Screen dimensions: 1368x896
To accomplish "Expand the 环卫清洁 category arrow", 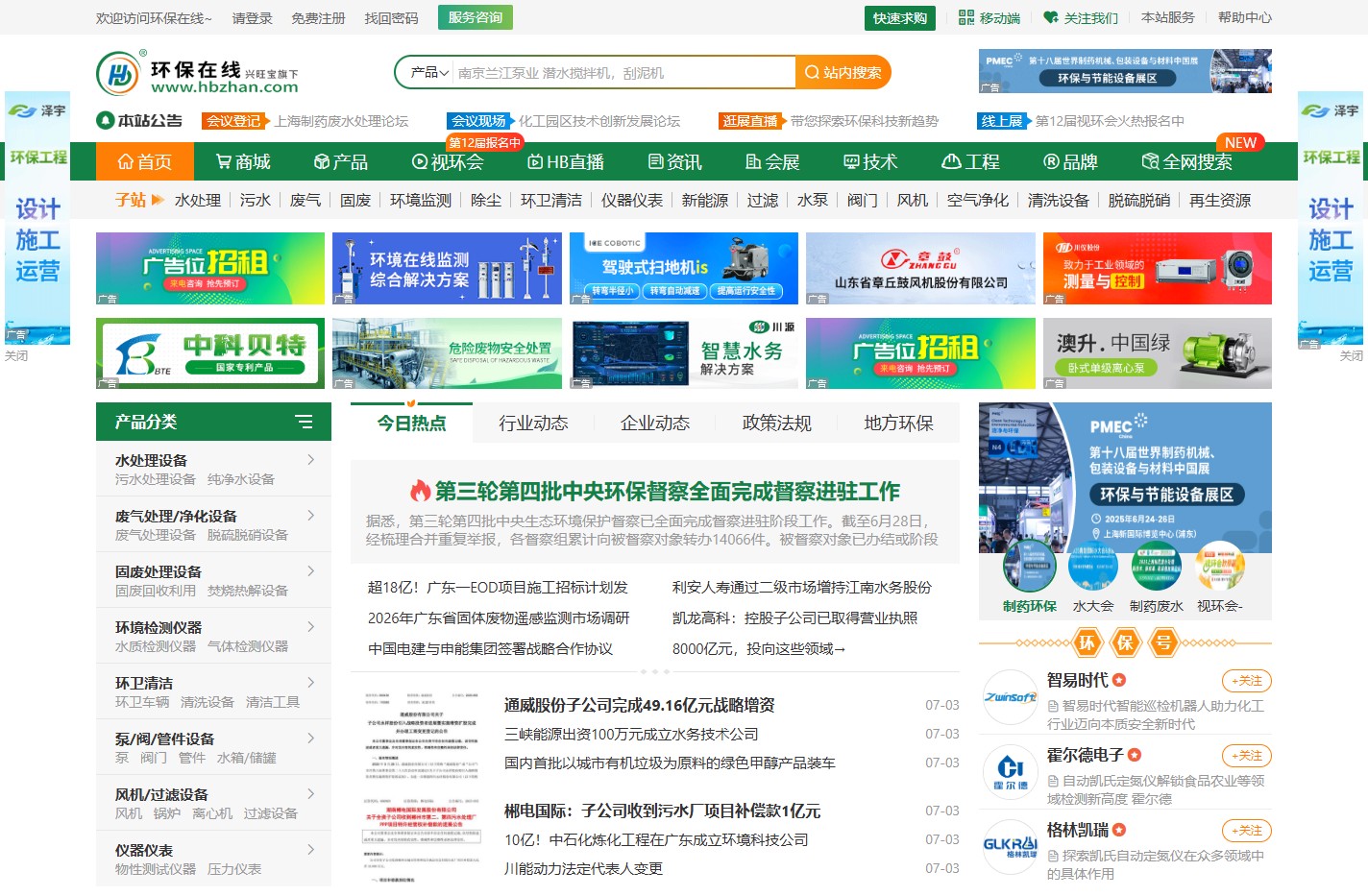I will coord(310,683).
